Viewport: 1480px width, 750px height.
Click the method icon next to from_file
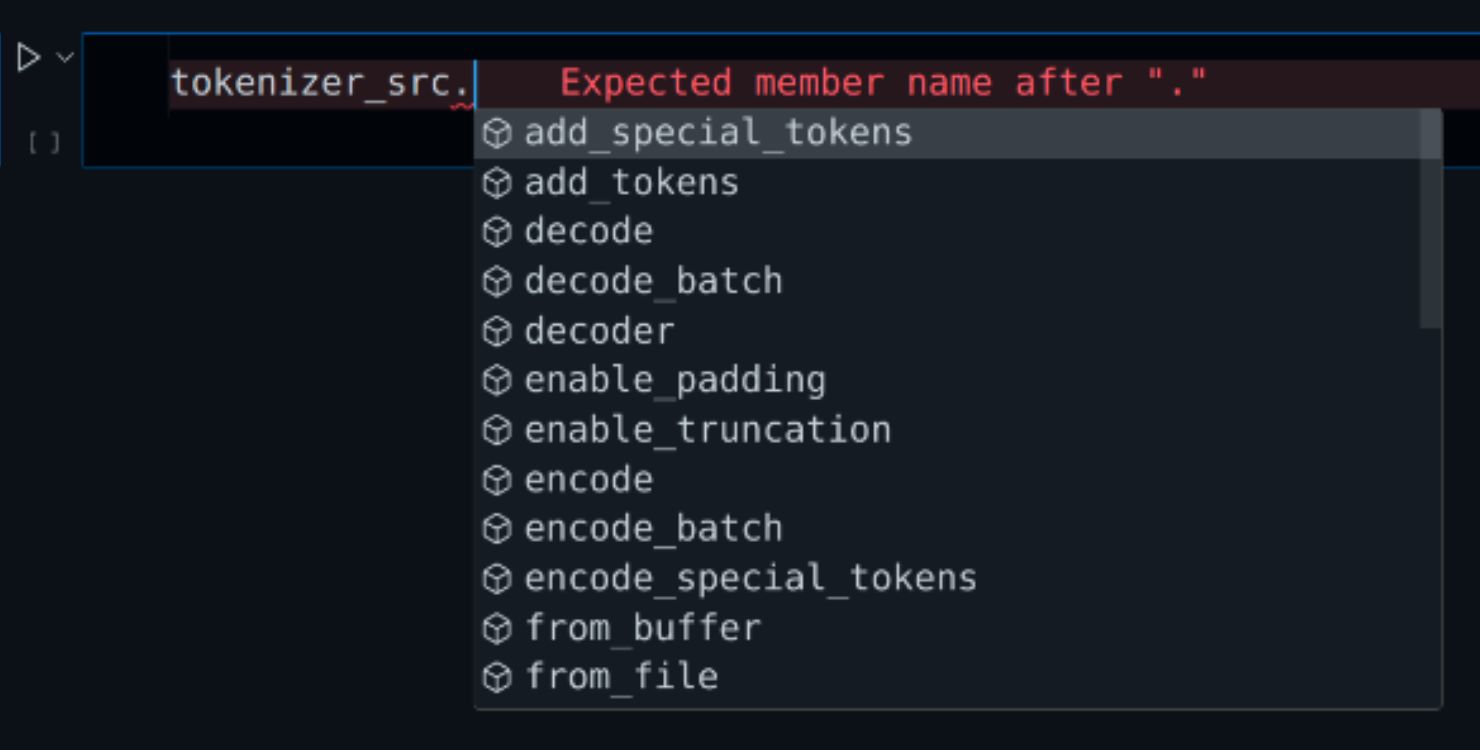[497, 676]
